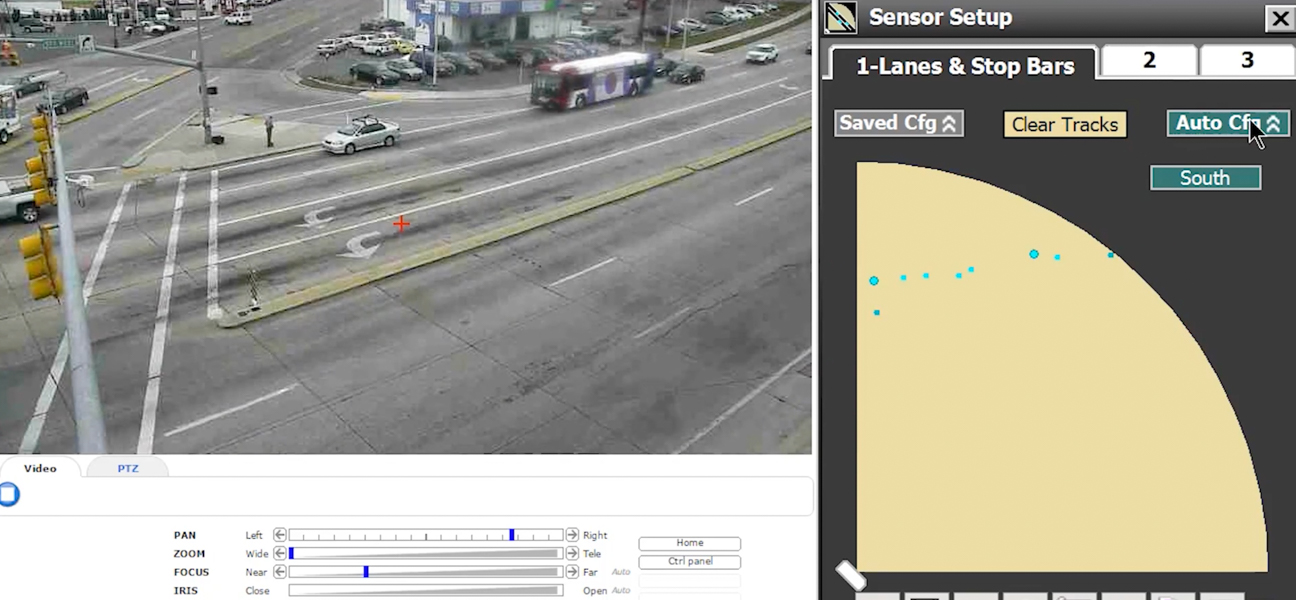Click the red crosshair in camera video
Viewport: 1296px width, 600px height.
coord(401,224)
